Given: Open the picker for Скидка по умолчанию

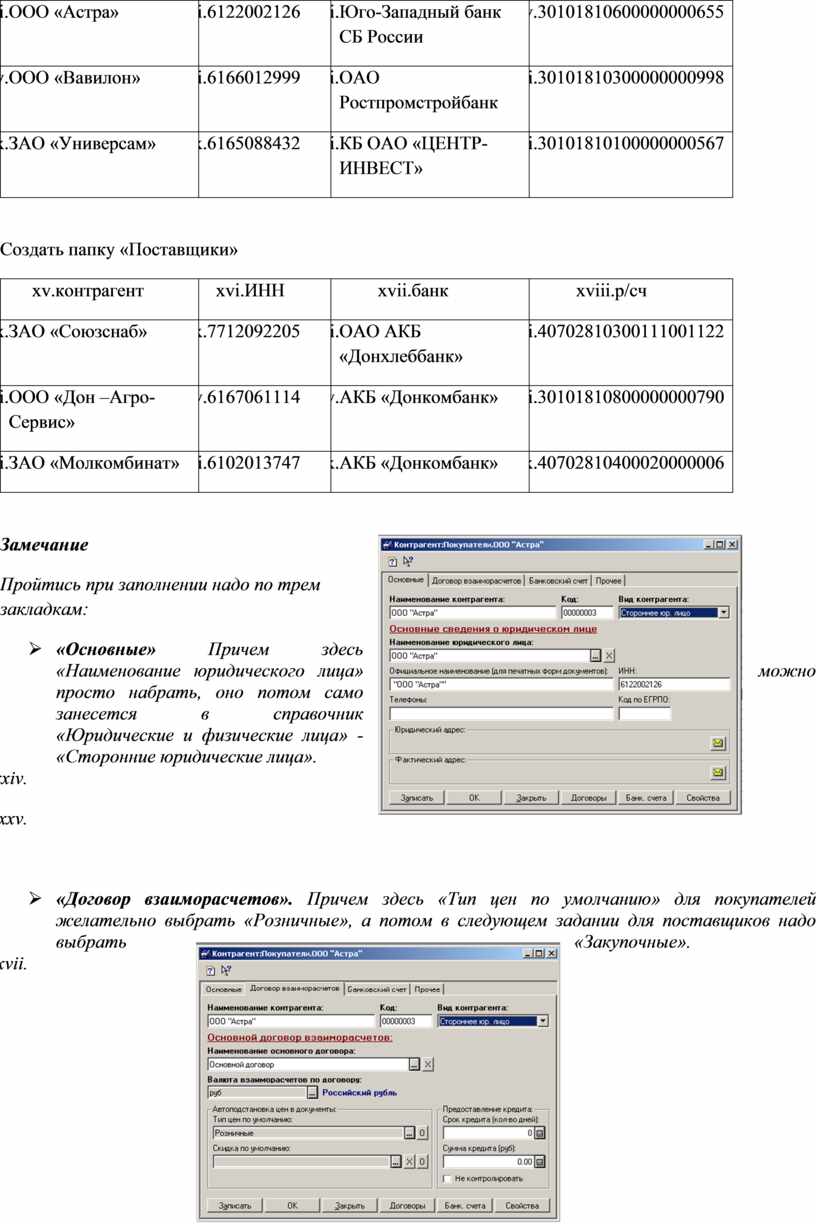Looking at the screenshot, I should click(396, 1162).
